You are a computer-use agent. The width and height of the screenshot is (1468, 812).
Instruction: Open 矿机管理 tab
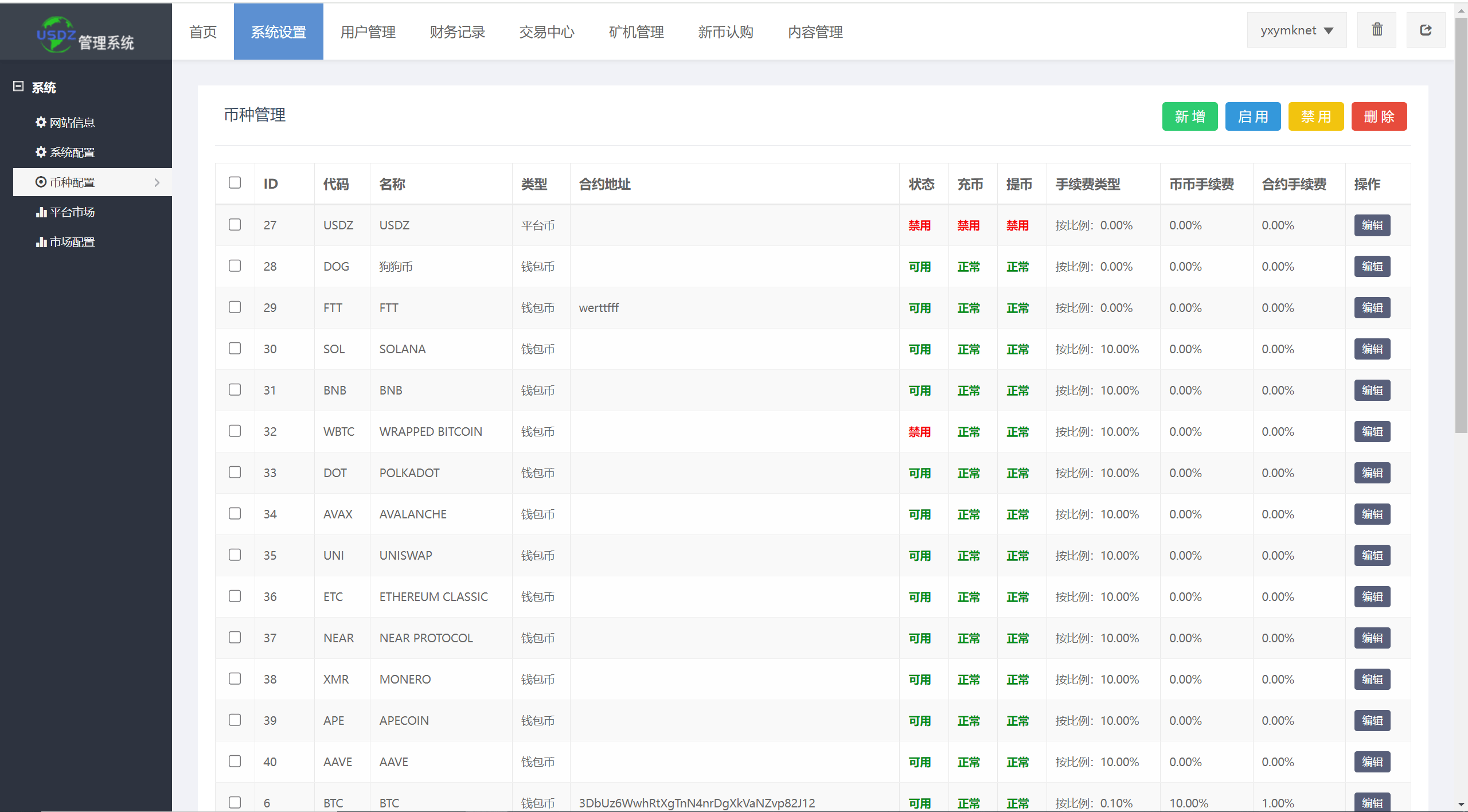(x=637, y=32)
